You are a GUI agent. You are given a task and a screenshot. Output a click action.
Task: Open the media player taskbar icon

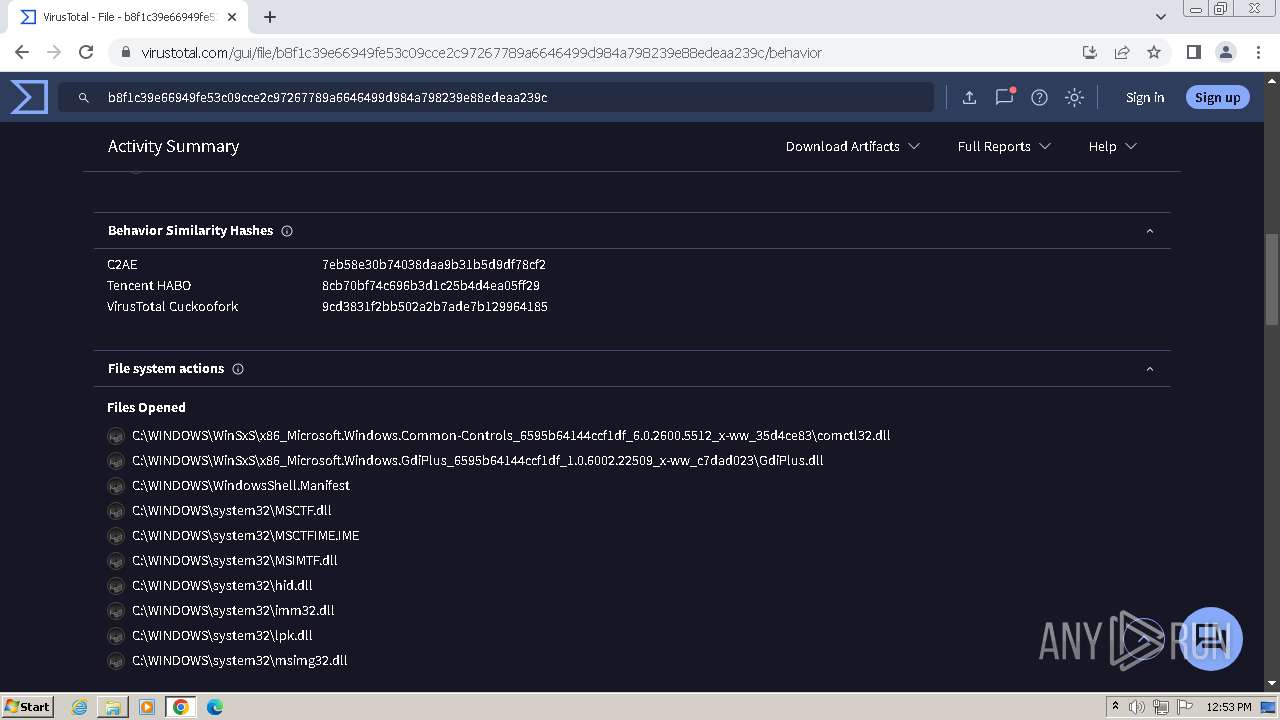tap(147, 707)
